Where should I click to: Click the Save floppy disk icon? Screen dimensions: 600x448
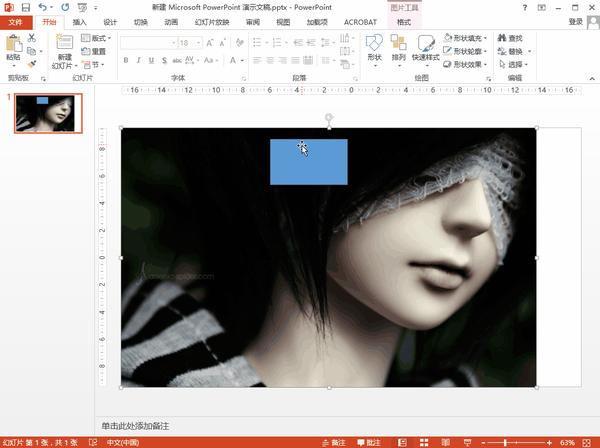26,7
